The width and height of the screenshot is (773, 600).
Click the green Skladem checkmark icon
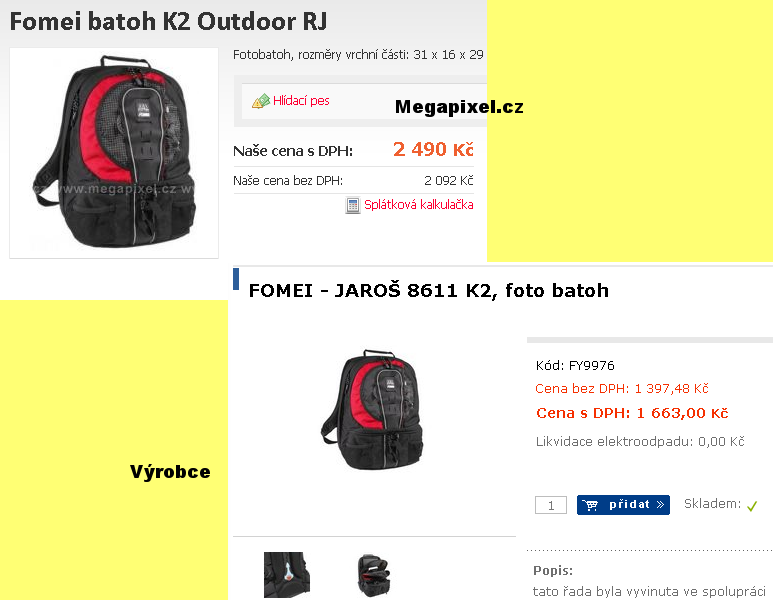point(752,506)
